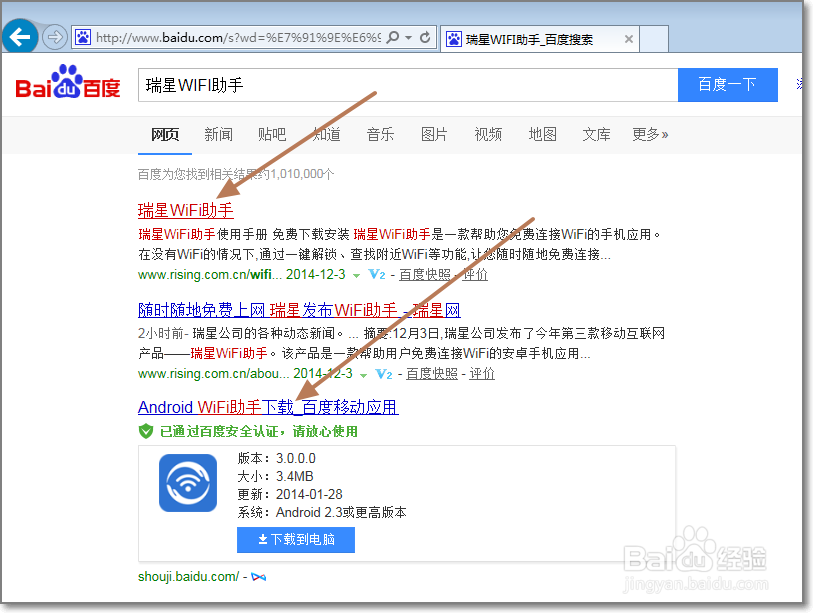The width and height of the screenshot is (813, 613).
Task: Open address bar dropdown arrow
Action: (x=409, y=37)
